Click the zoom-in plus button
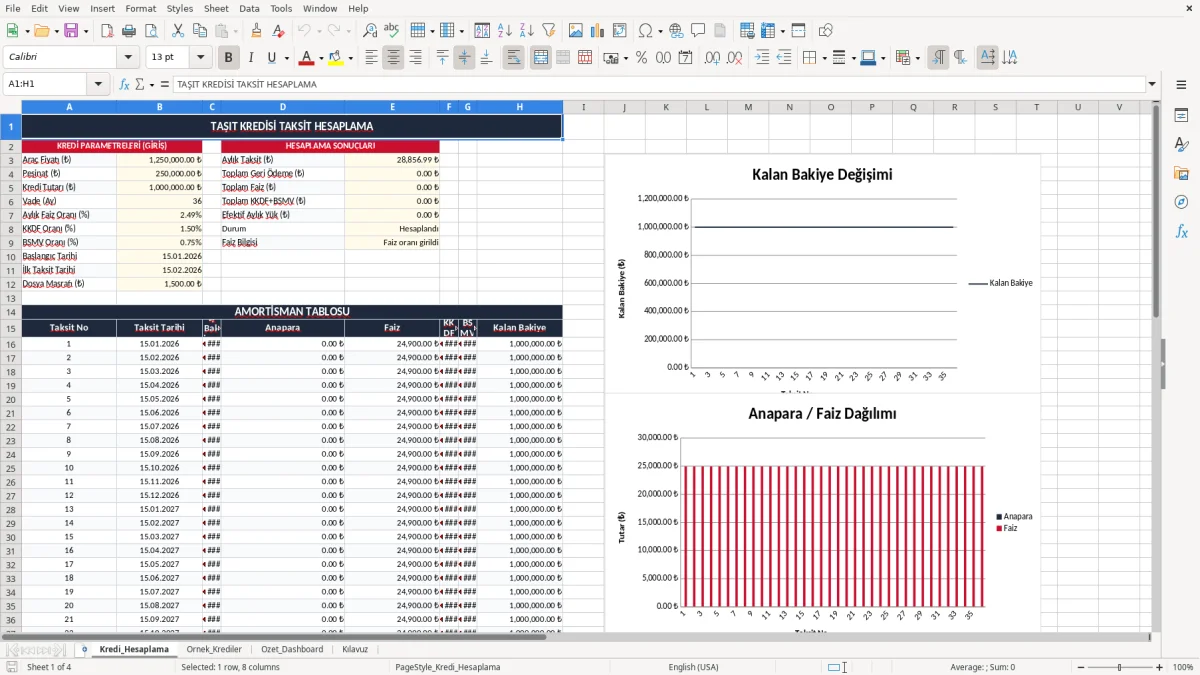 point(1160,667)
